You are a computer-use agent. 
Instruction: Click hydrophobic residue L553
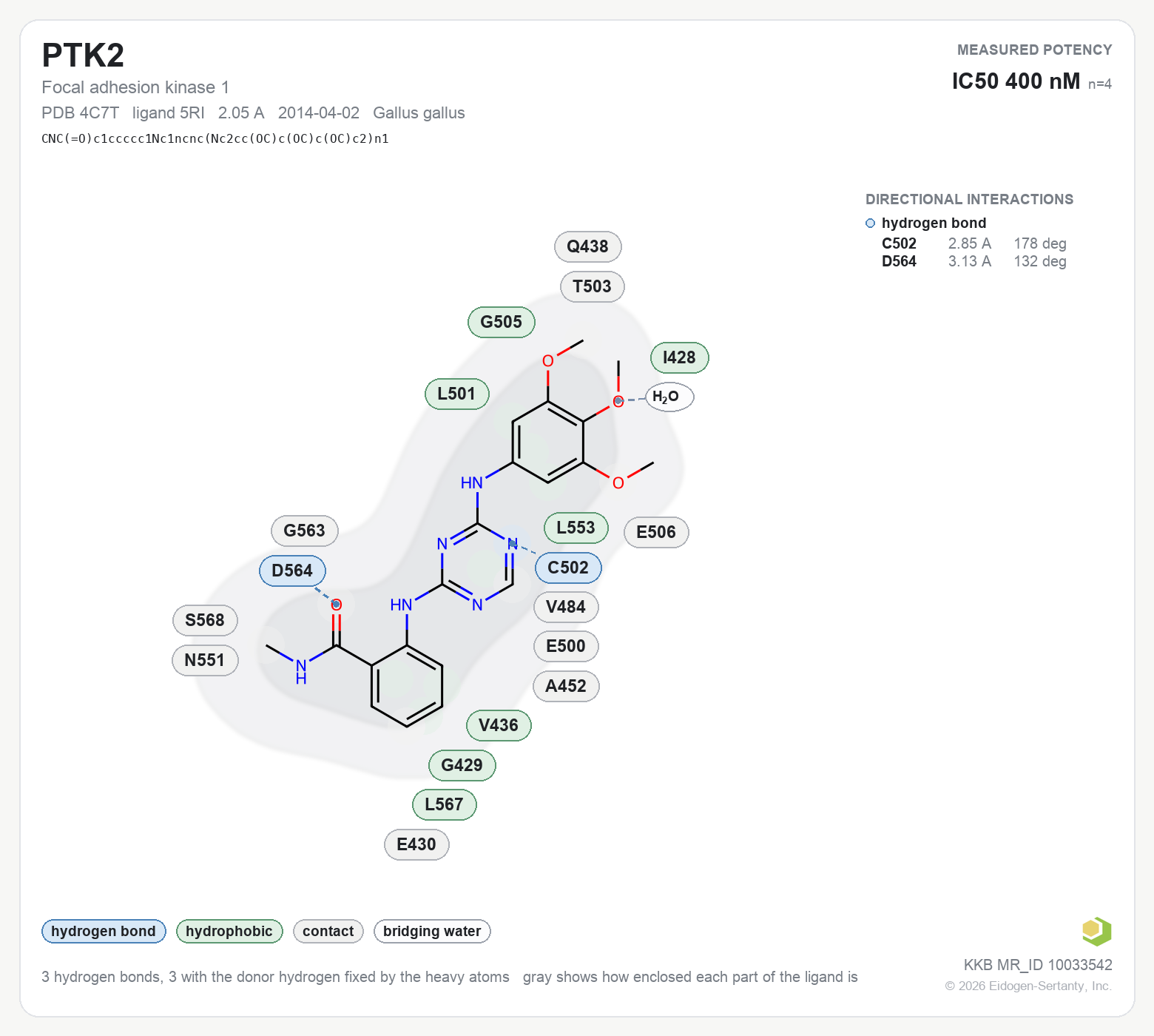pyautogui.click(x=576, y=528)
